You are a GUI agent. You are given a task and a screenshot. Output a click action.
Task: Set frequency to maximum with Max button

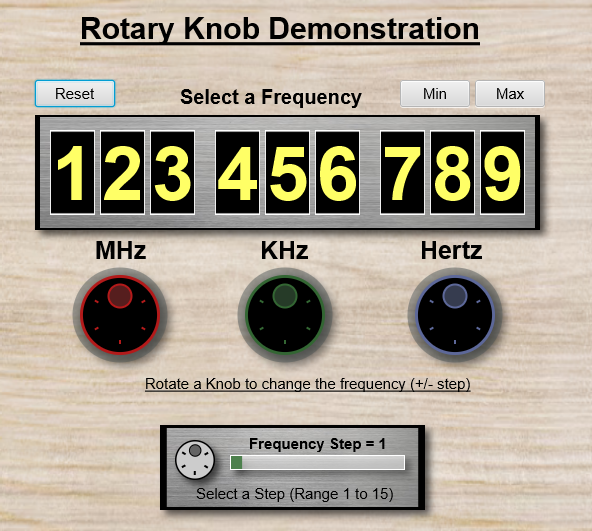pyautogui.click(x=510, y=94)
